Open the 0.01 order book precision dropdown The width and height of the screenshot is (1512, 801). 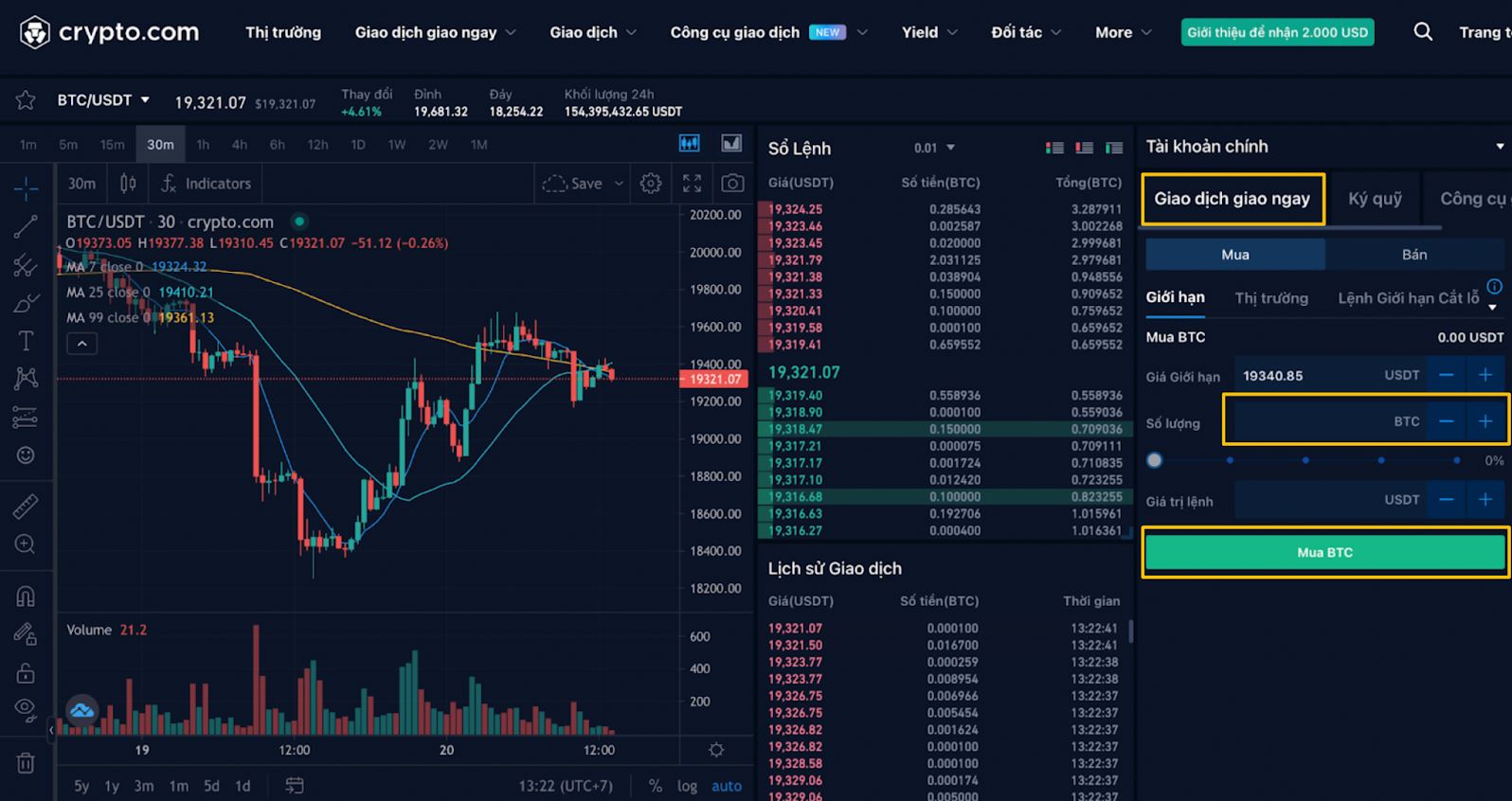coord(934,148)
